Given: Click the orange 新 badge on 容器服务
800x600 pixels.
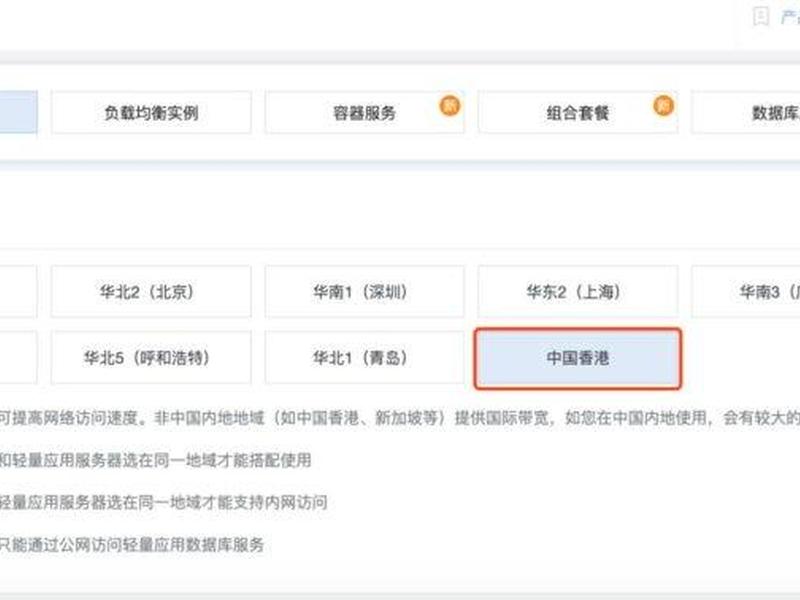Looking at the screenshot, I should 450,106.
